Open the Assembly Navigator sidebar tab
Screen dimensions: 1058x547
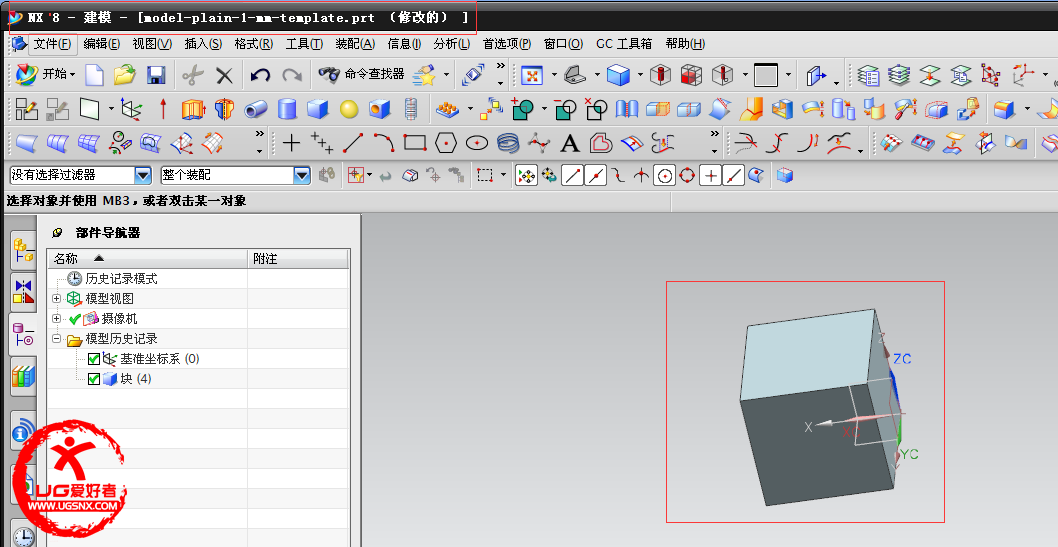(23, 250)
